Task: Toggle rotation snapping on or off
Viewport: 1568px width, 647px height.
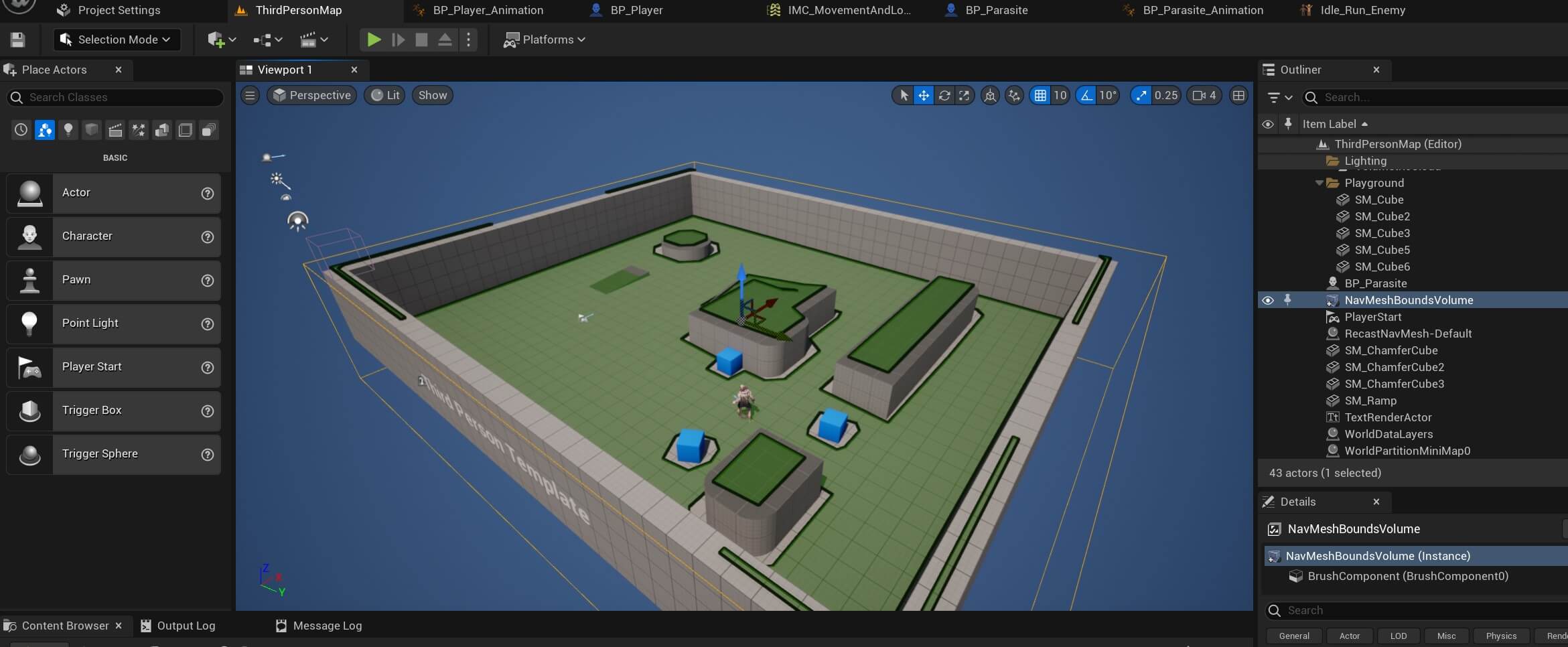Action: pos(1086,95)
